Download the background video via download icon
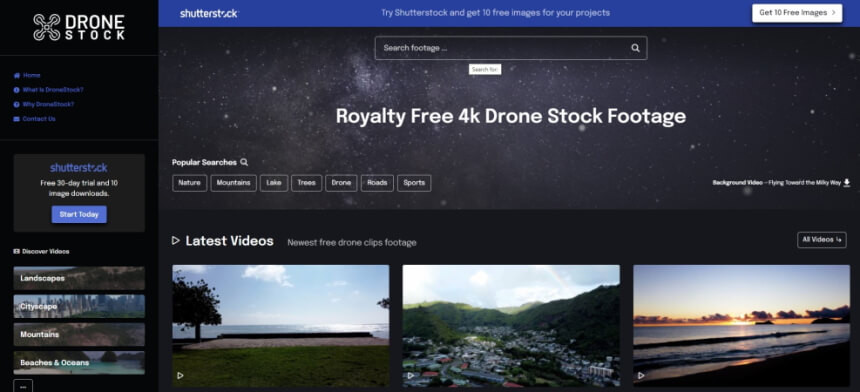Screen dimensions: 860x392 pyautogui.click(x=846, y=183)
